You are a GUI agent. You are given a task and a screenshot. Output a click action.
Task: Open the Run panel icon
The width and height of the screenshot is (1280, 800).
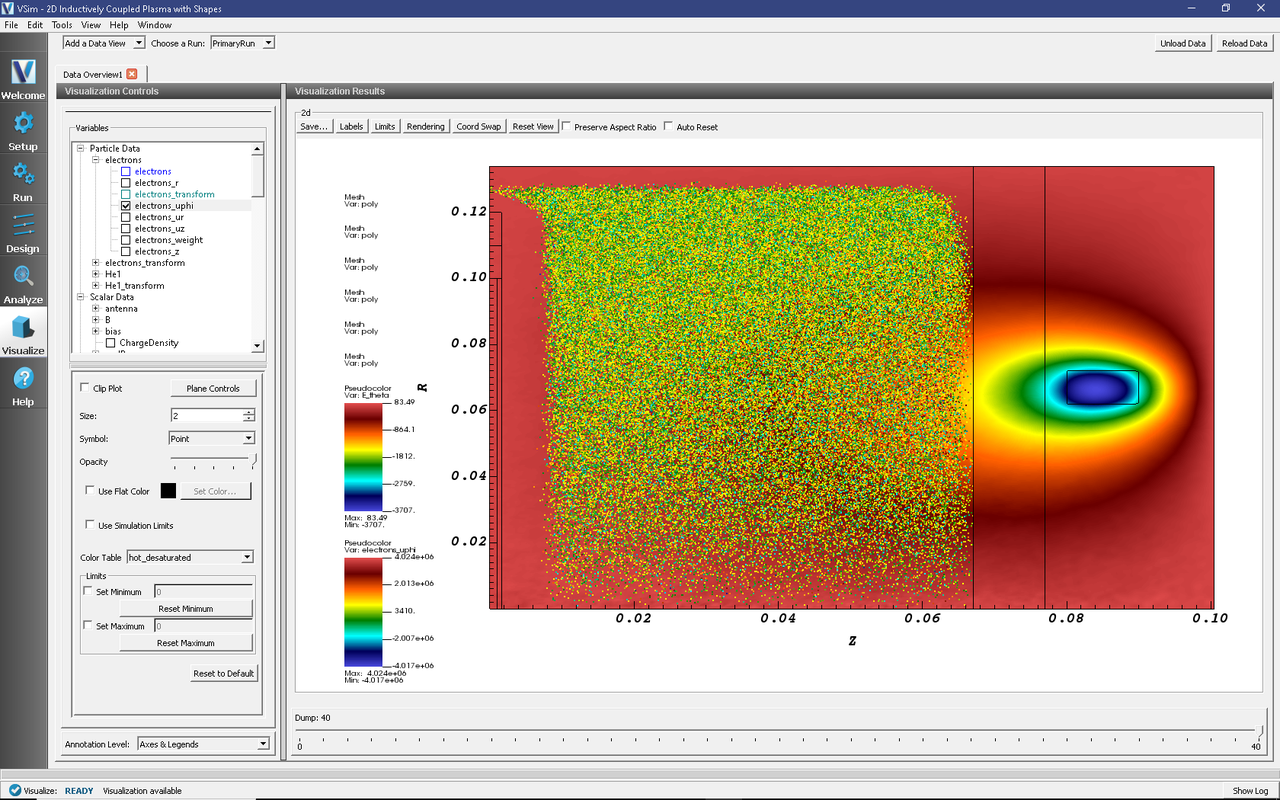tap(23, 174)
